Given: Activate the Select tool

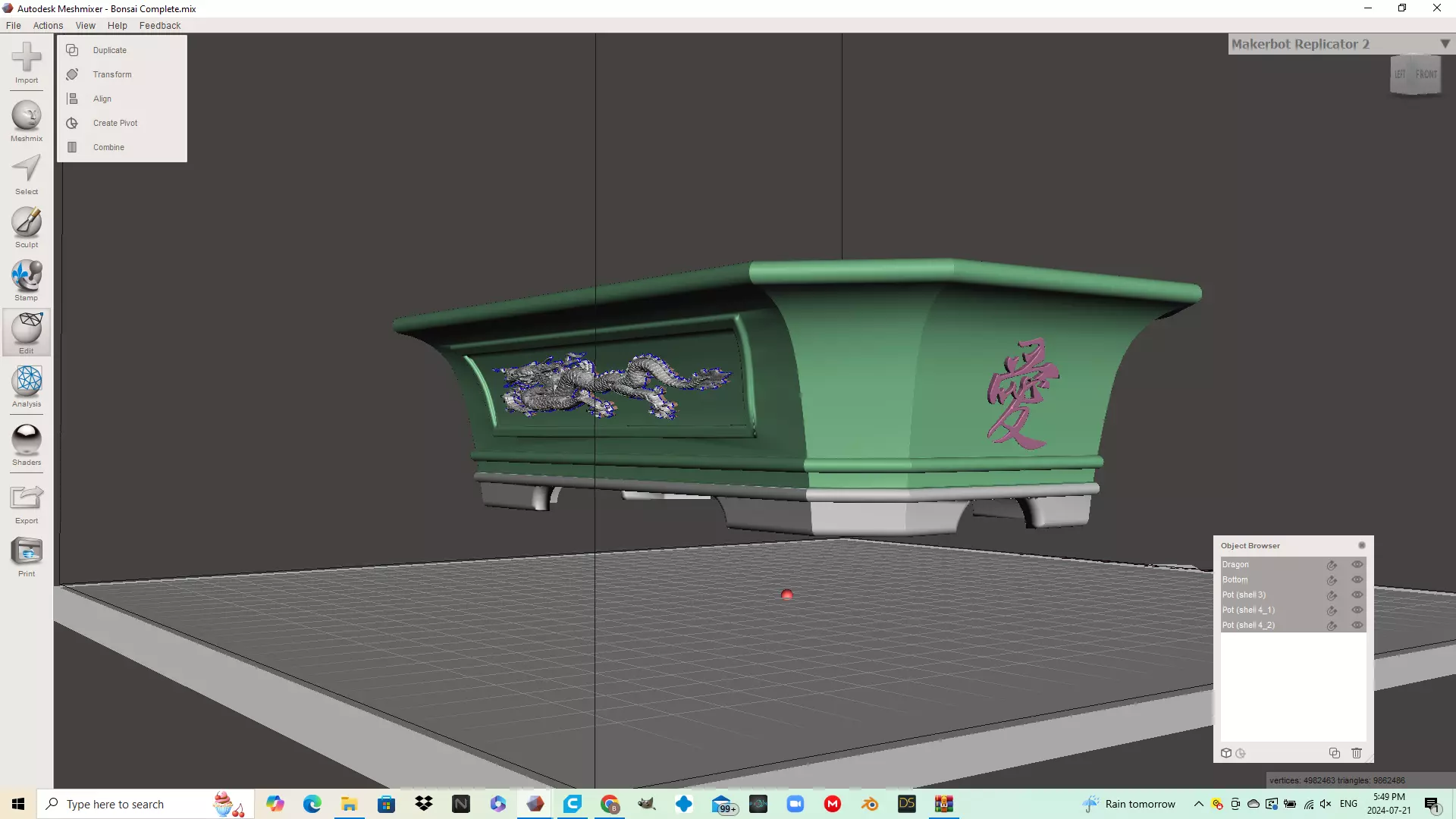Looking at the screenshot, I should (x=27, y=174).
